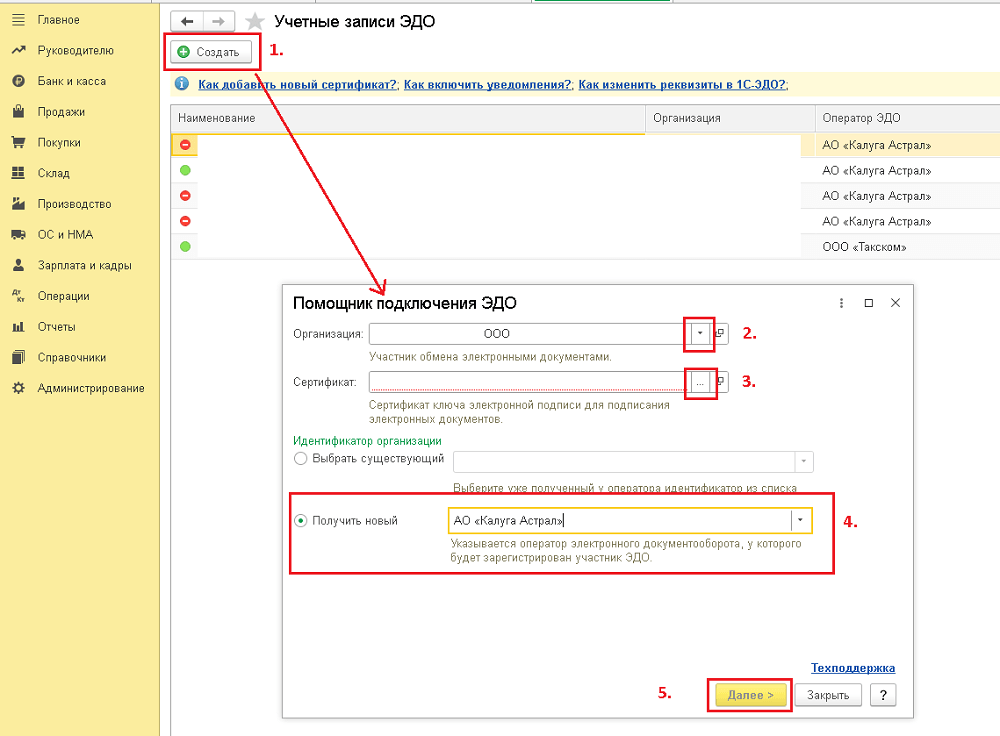1000x736 pixels.
Task: Open the EDO operator dropdown arrow
Action: 800,520
